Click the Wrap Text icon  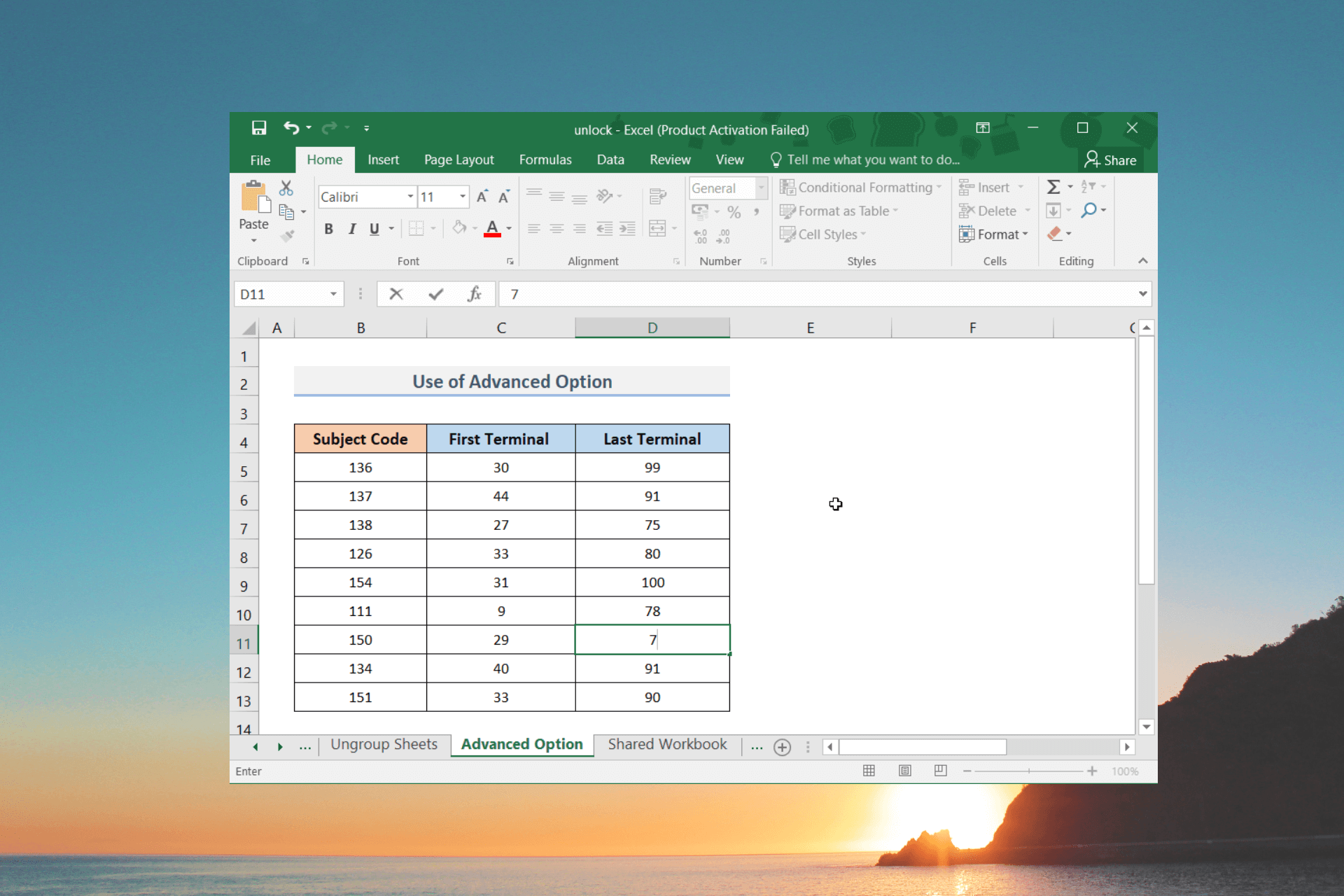[x=657, y=196]
